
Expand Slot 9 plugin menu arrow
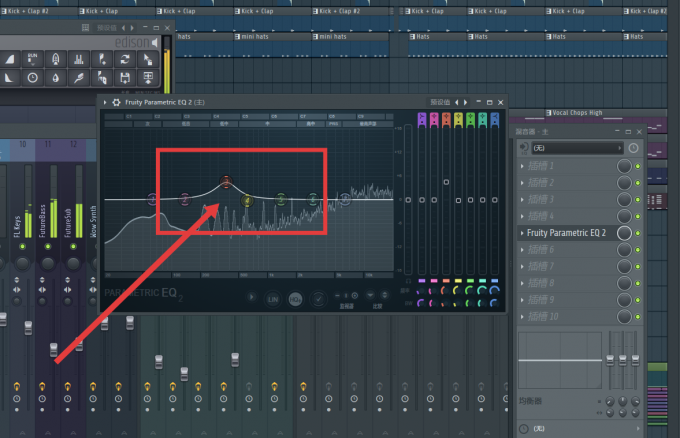click(x=522, y=300)
